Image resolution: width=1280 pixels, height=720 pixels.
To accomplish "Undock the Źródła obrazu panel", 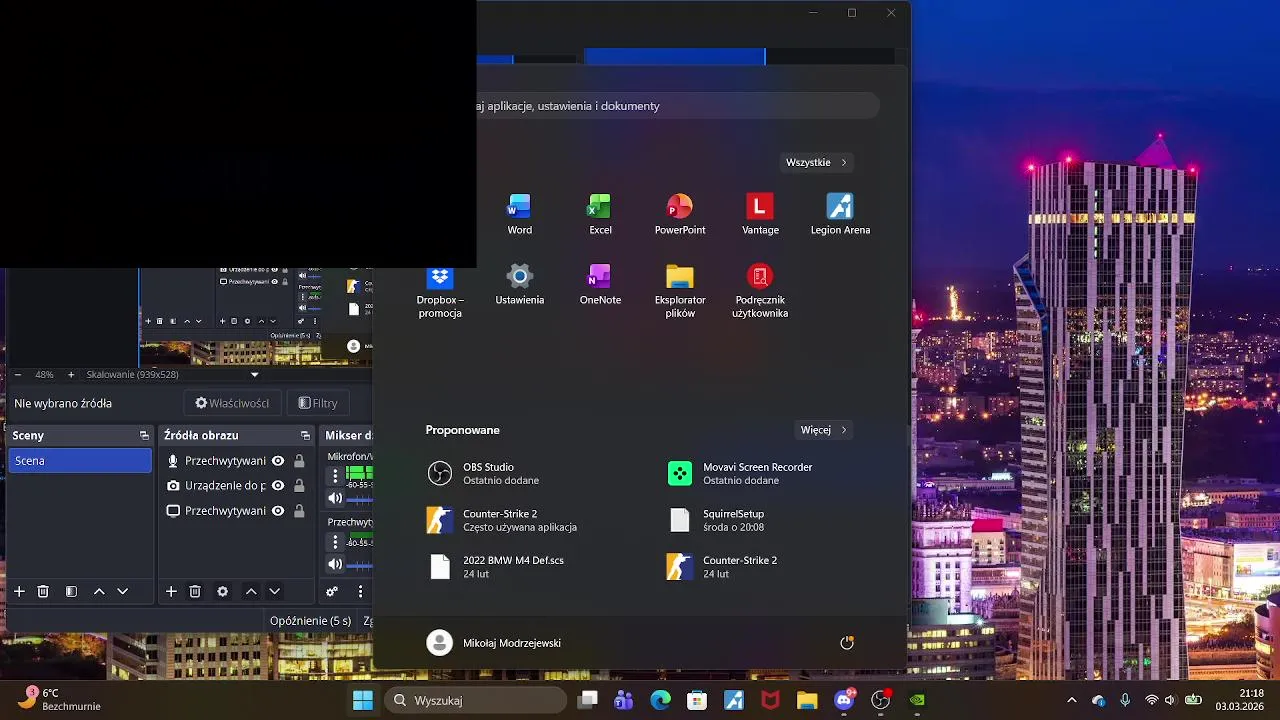I will coord(306,436).
